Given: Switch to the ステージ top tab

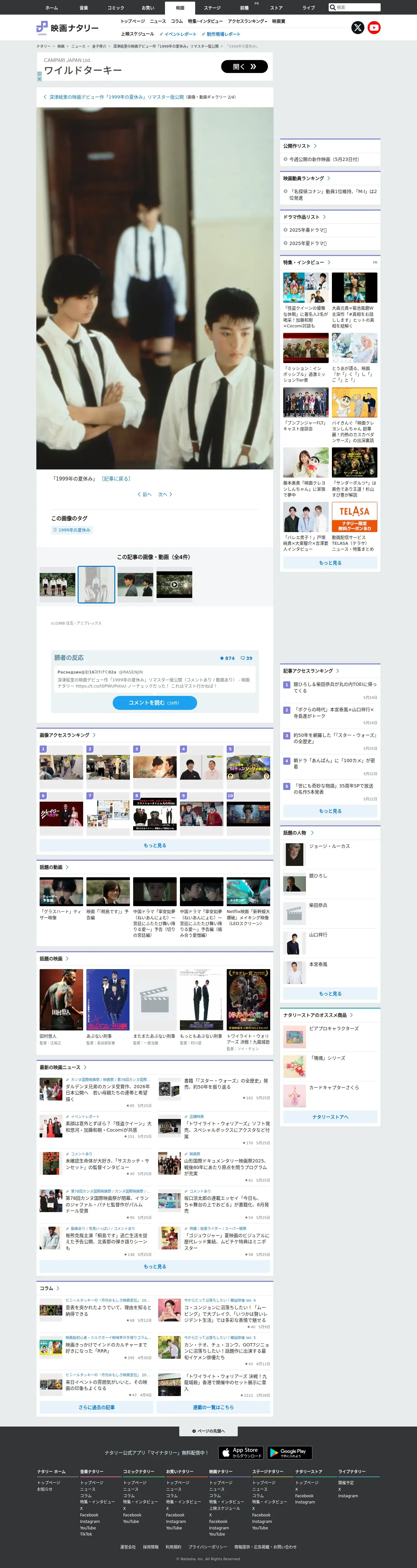Looking at the screenshot, I should tap(212, 8).
